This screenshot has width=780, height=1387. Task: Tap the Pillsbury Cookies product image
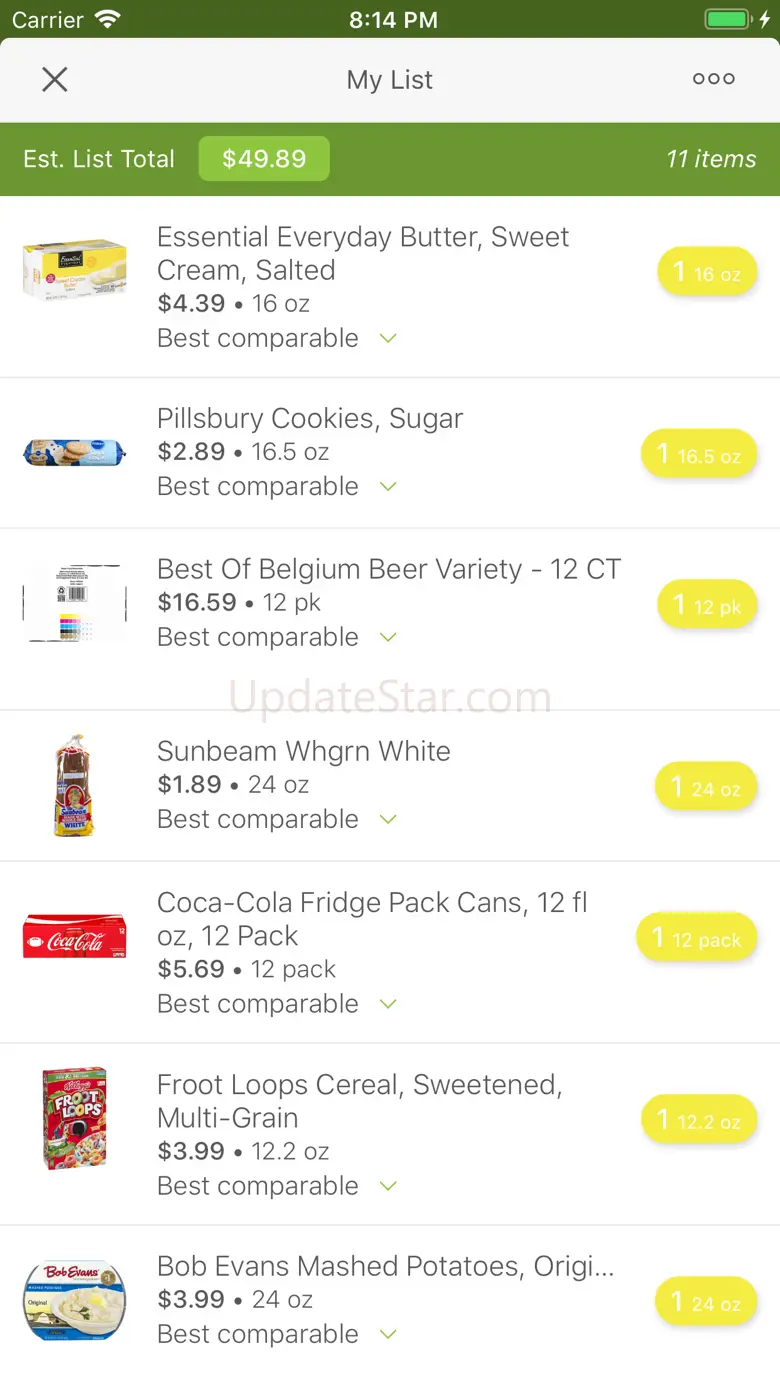(x=75, y=453)
